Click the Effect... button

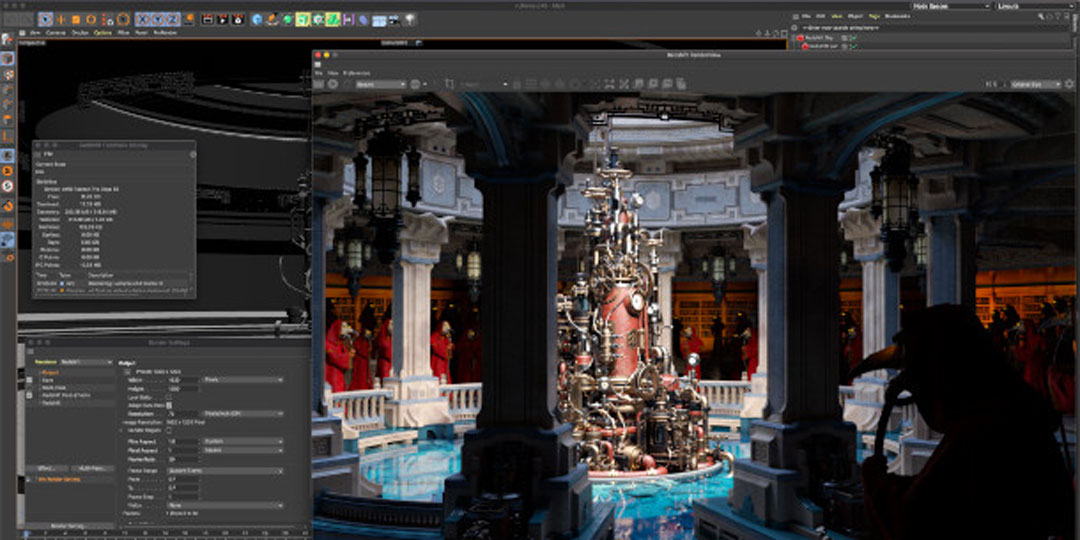[46, 467]
